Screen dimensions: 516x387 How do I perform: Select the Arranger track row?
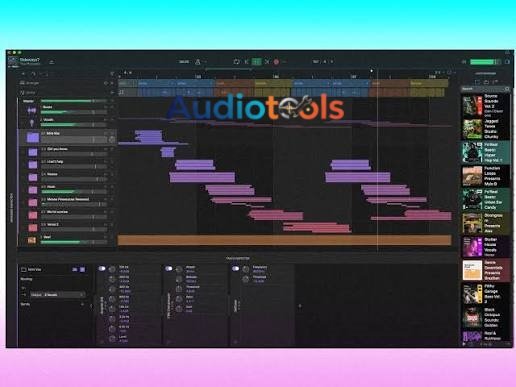[x=67, y=83]
